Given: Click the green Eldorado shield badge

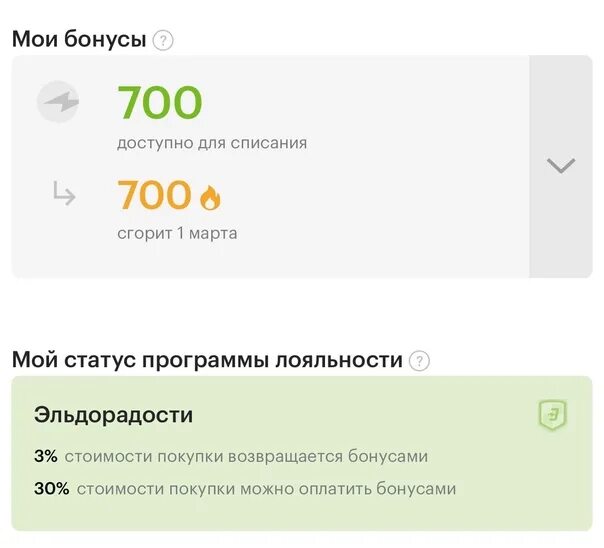Looking at the screenshot, I should point(552,415).
